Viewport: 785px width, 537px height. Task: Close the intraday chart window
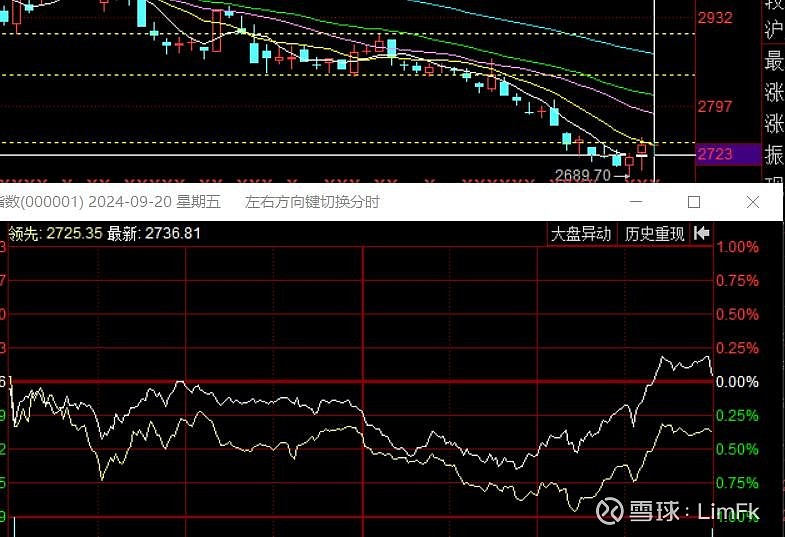coord(752,202)
